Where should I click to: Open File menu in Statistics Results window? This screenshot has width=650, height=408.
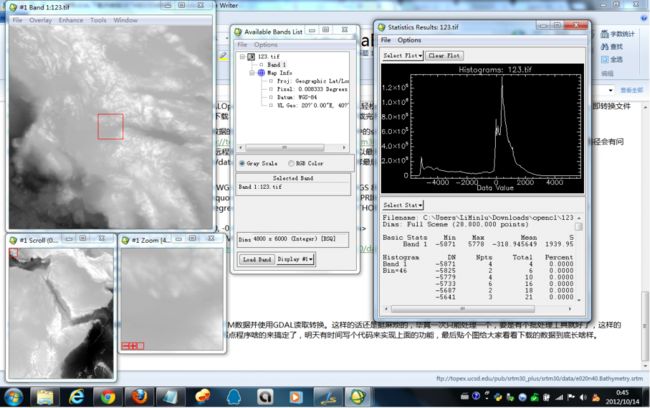click(x=386, y=40)
